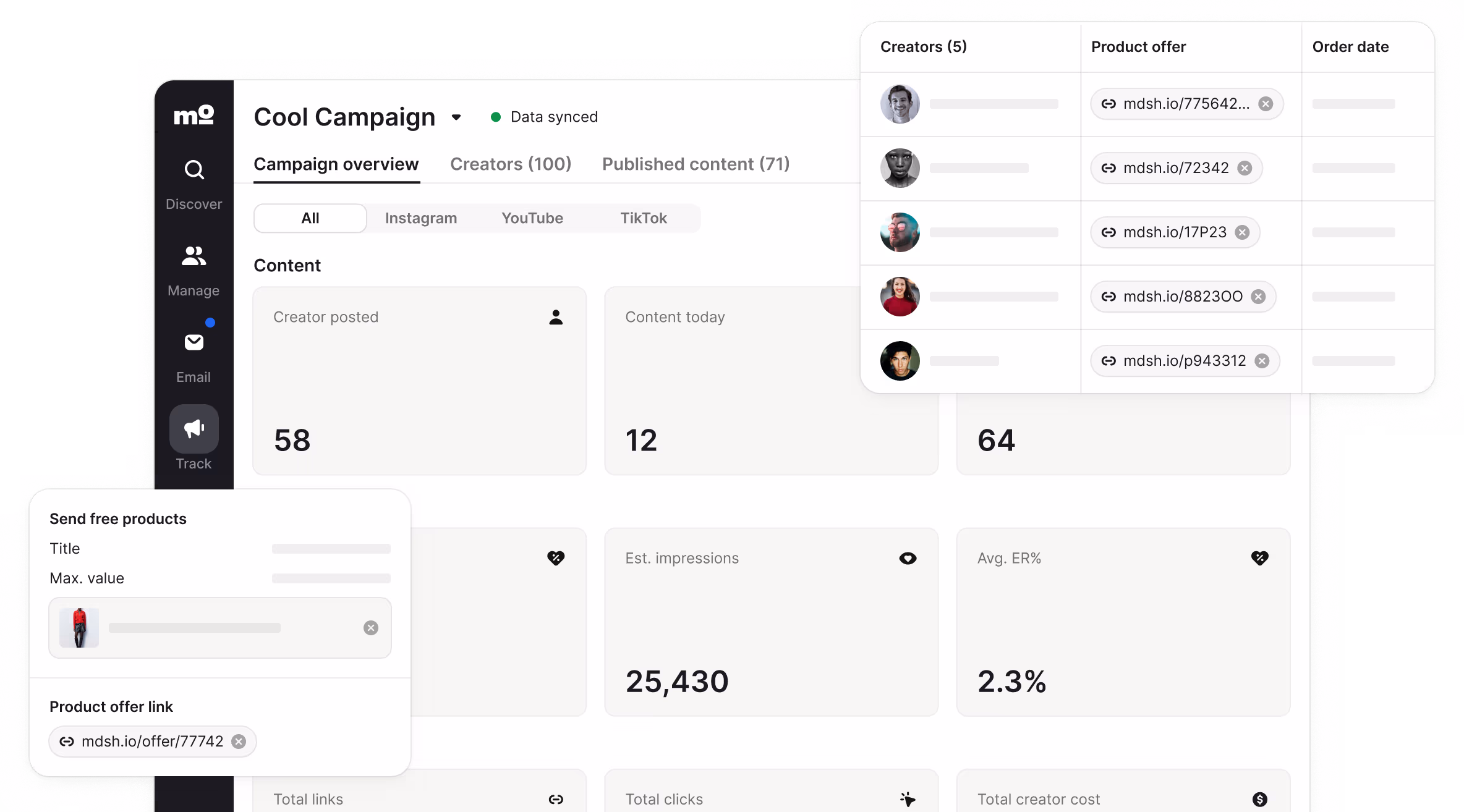Open the mdsh.io/17P23 offer link
This screenshot has height=812, width=1464.
1174,232
